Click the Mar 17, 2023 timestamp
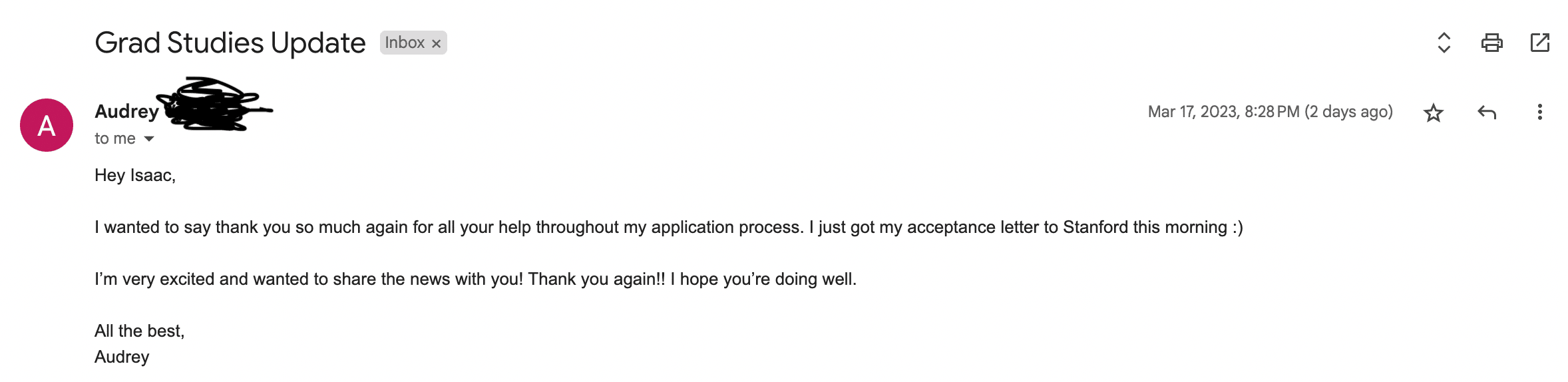This screenshot has width=1568, height=382. pos(1269,112)
